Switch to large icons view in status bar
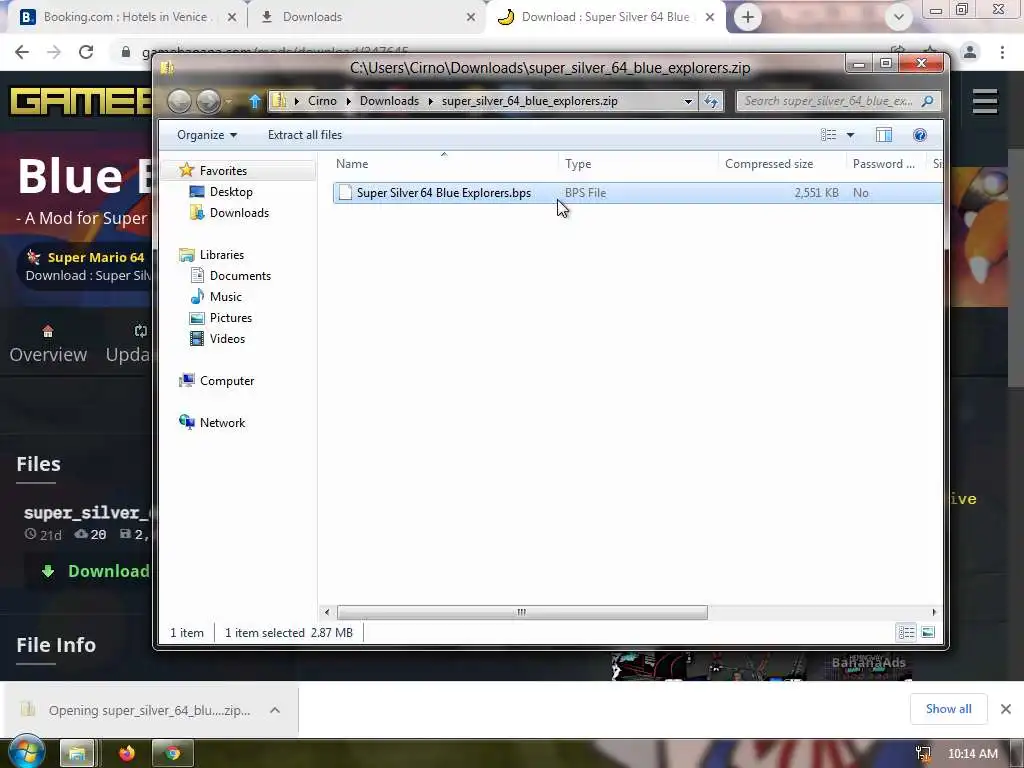The height and width of the screenshot is (768, 1024). click(x=927, y=632)
